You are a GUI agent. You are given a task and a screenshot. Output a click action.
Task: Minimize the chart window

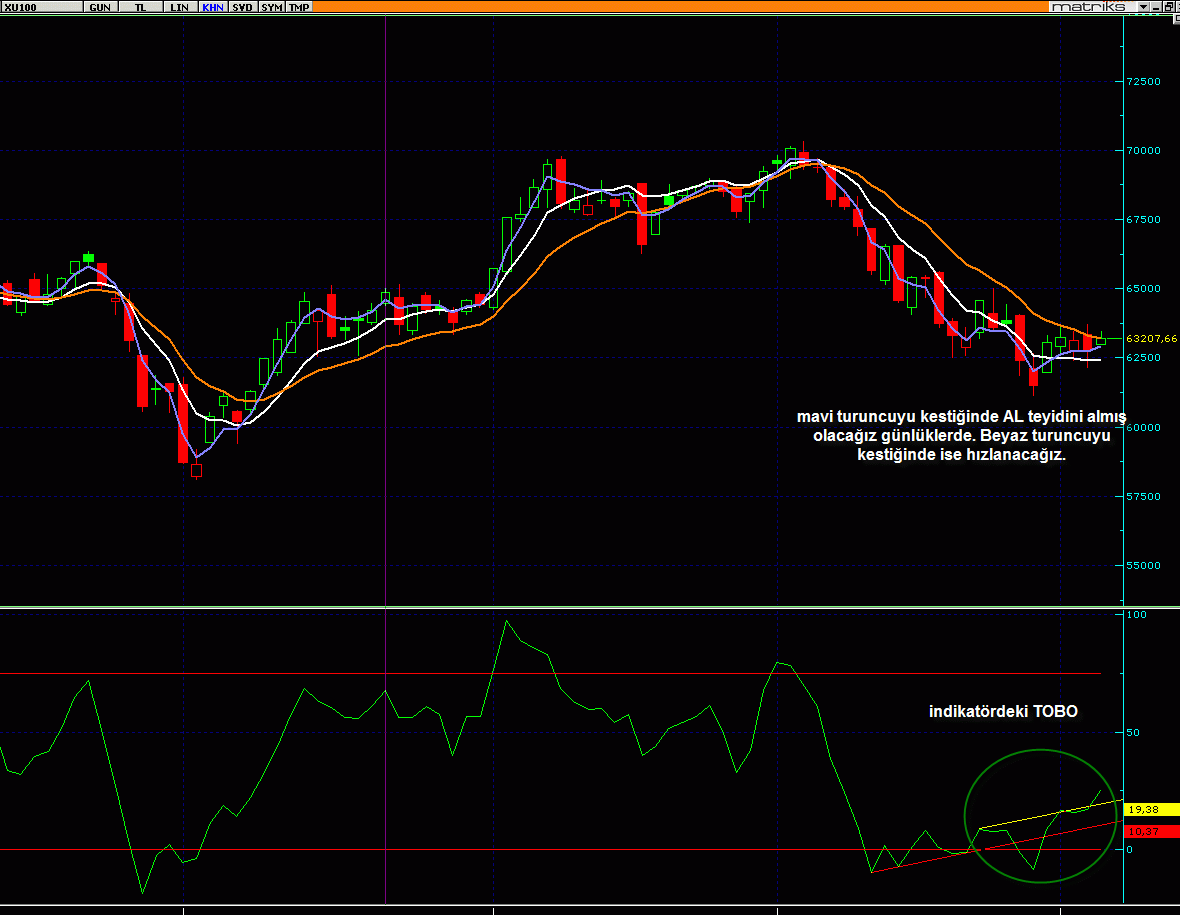(x=1157, y=7)
